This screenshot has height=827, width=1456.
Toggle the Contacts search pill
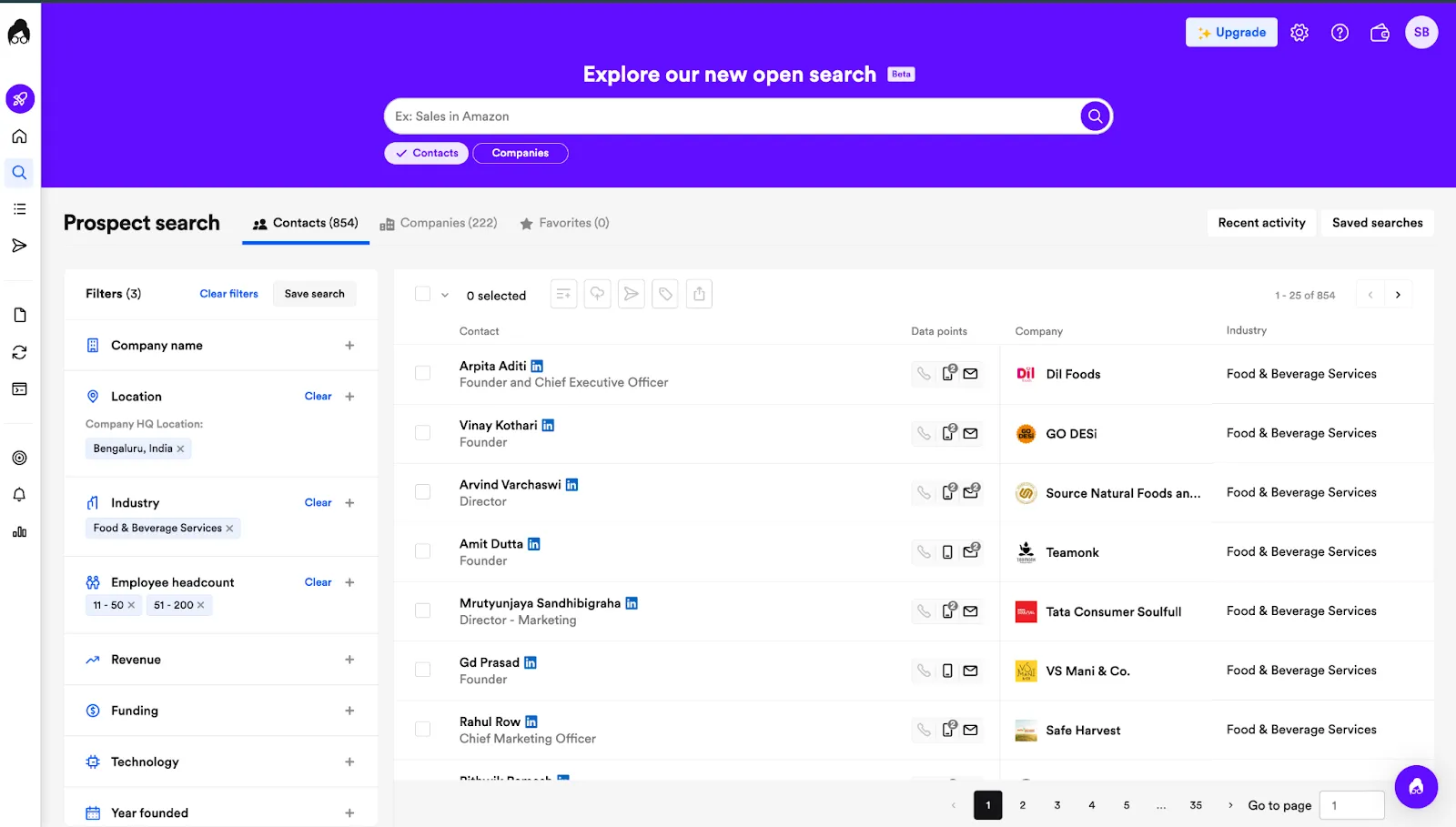tap(426, 153)
